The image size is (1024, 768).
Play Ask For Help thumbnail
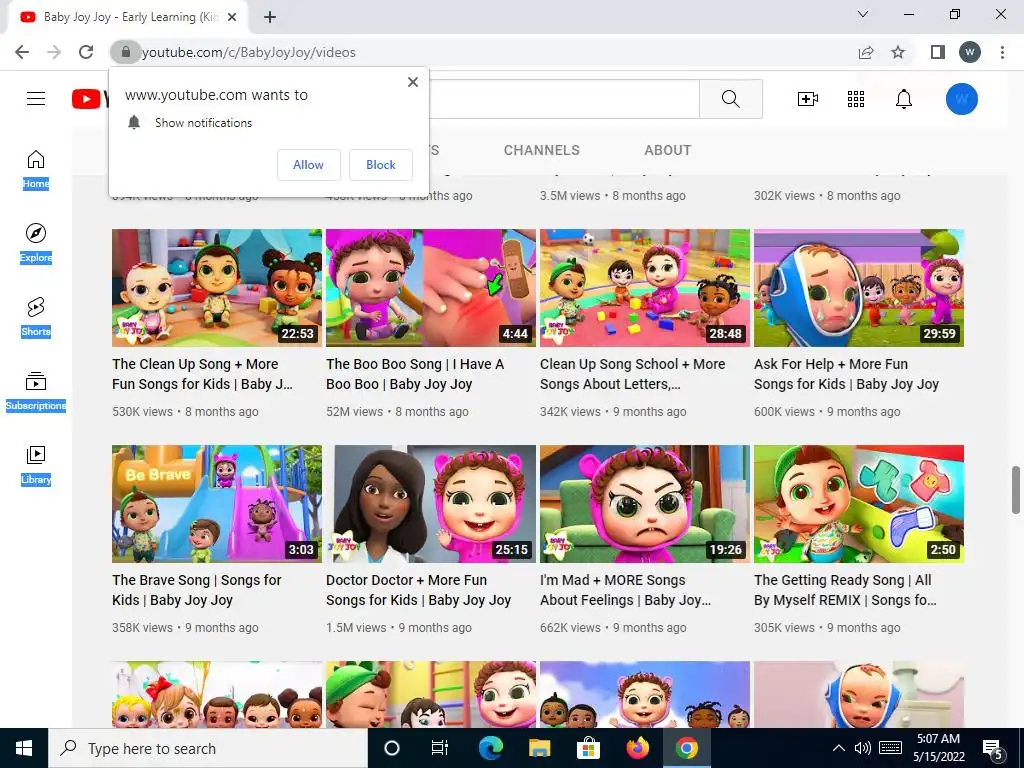859,287
